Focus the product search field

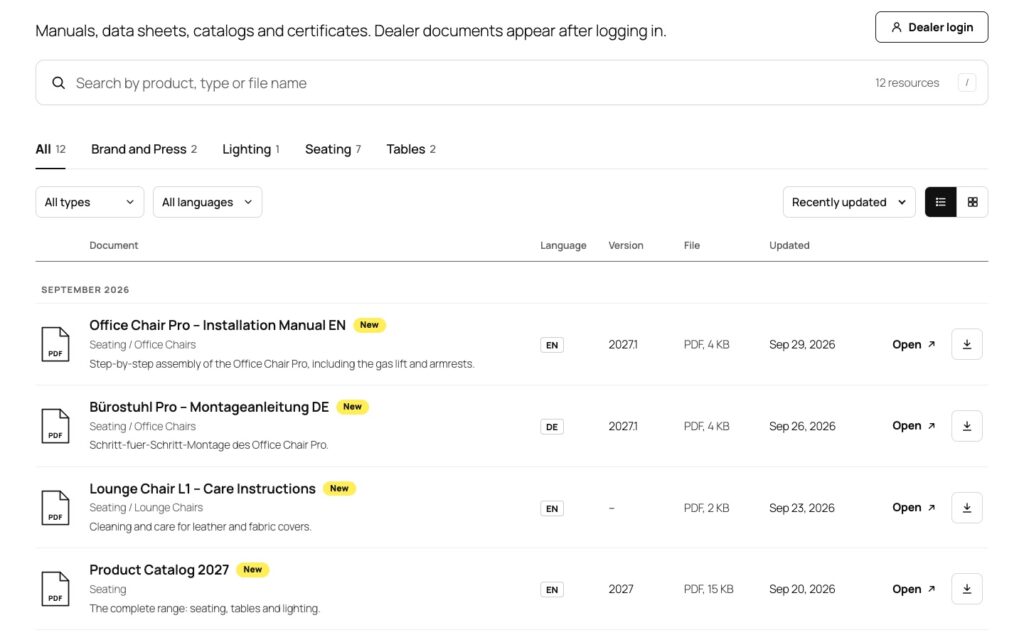511,83
